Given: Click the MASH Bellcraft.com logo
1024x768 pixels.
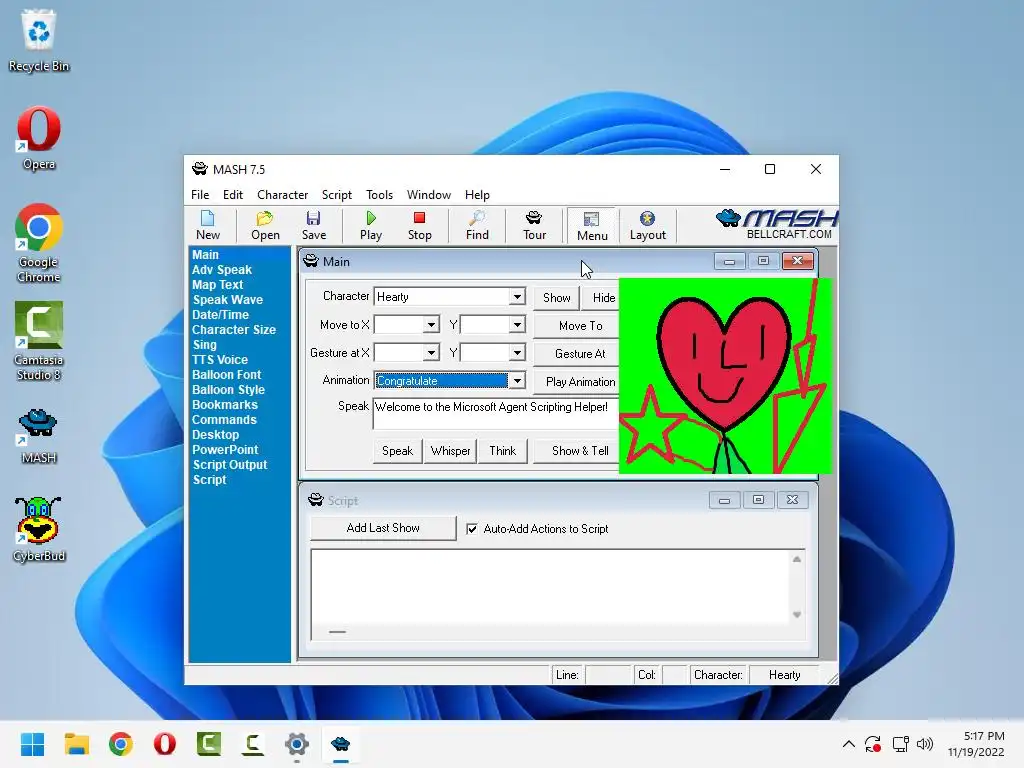Looking at the screenshot, I should click(x=776, y=225).
